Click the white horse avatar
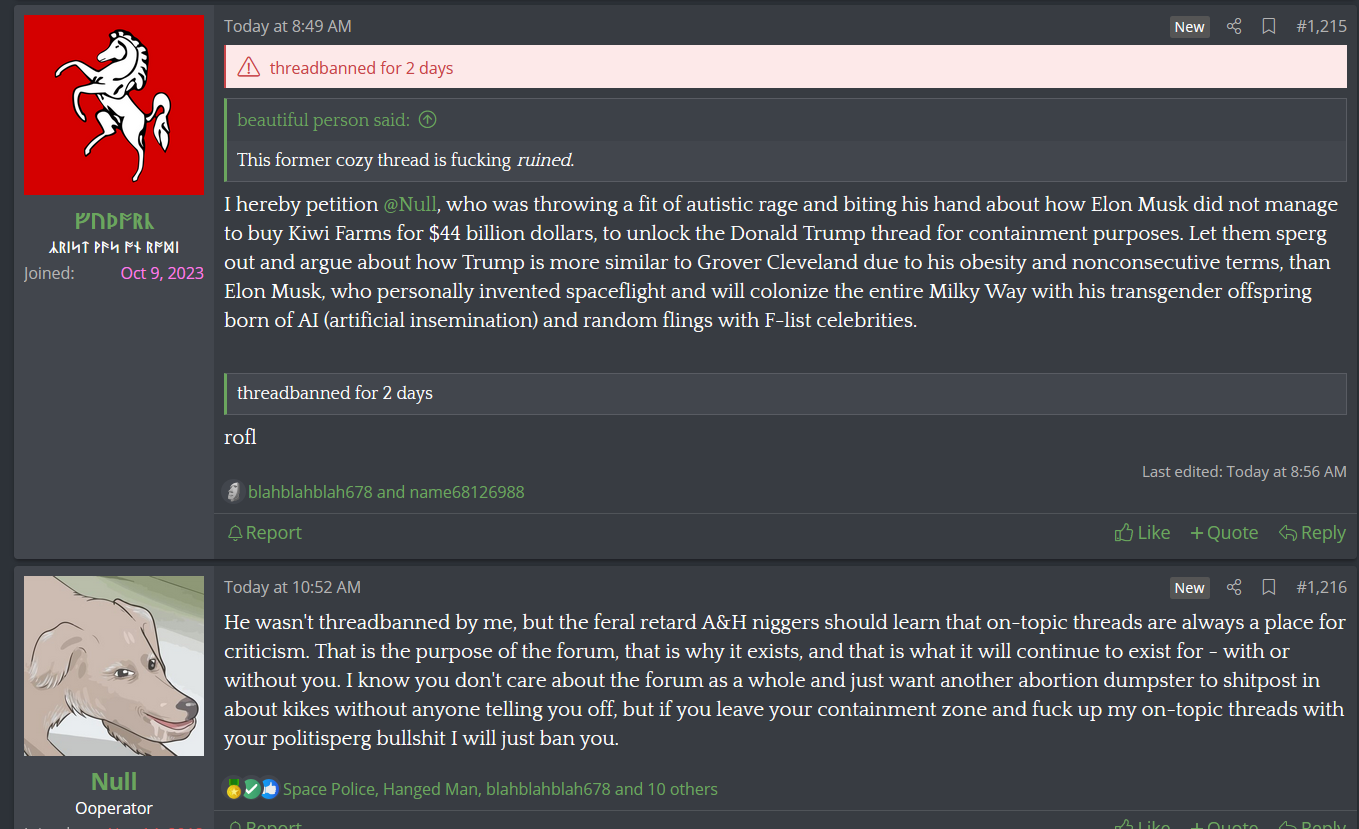The width and height of the screenshot is (1359, 829). tap(114, 106)
